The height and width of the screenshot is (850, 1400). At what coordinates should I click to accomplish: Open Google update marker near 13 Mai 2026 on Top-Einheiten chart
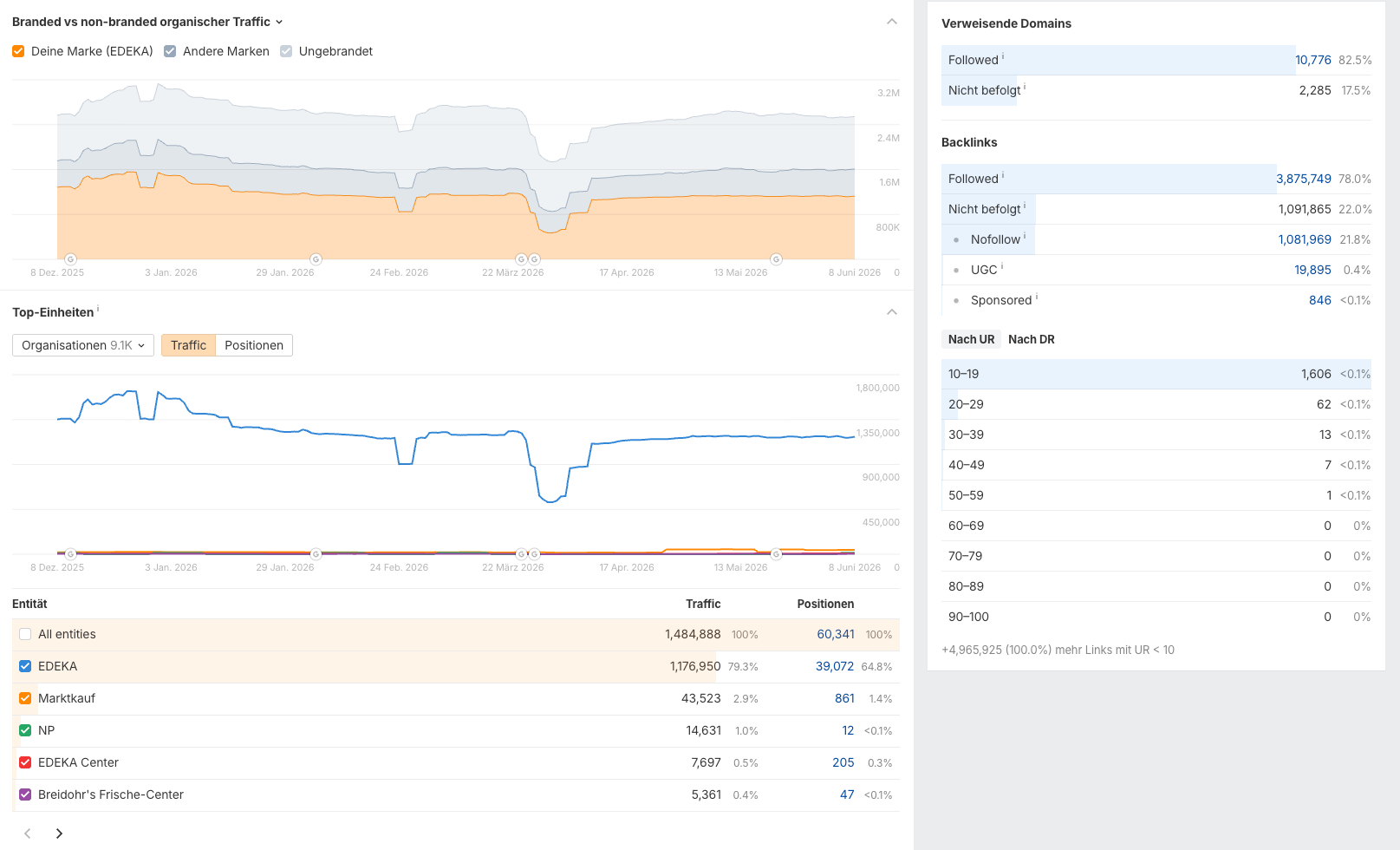point(777,554)
